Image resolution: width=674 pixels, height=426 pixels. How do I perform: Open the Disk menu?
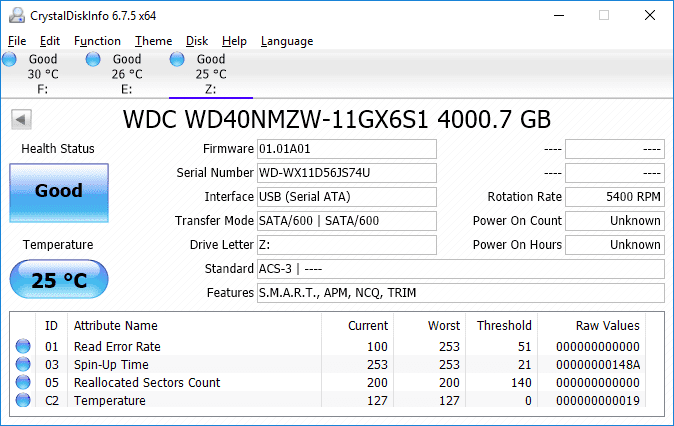(197, 41)
